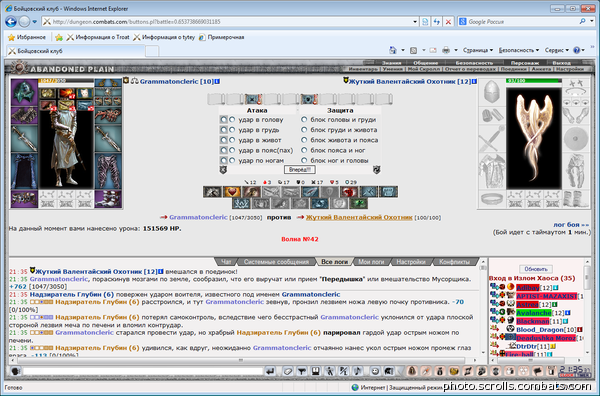Click the 'Вперед!!!' attack button
Screen dimensions: 600x396
[x=300, y=169]
